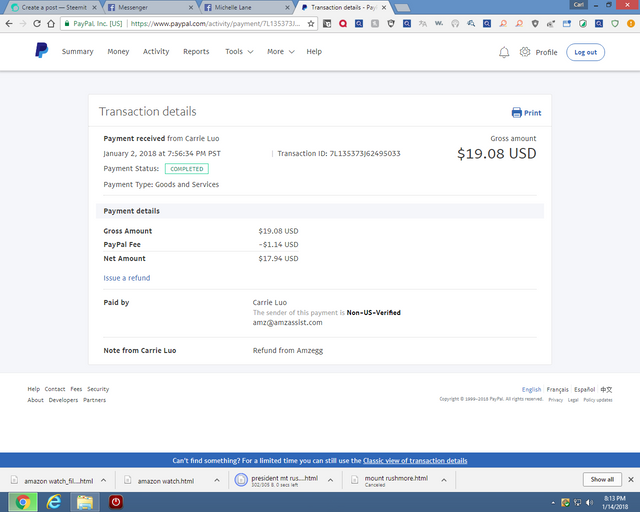Open Classic view of transaction details link
This screenshot has height=512, width=640.
[x=415, y=461]
